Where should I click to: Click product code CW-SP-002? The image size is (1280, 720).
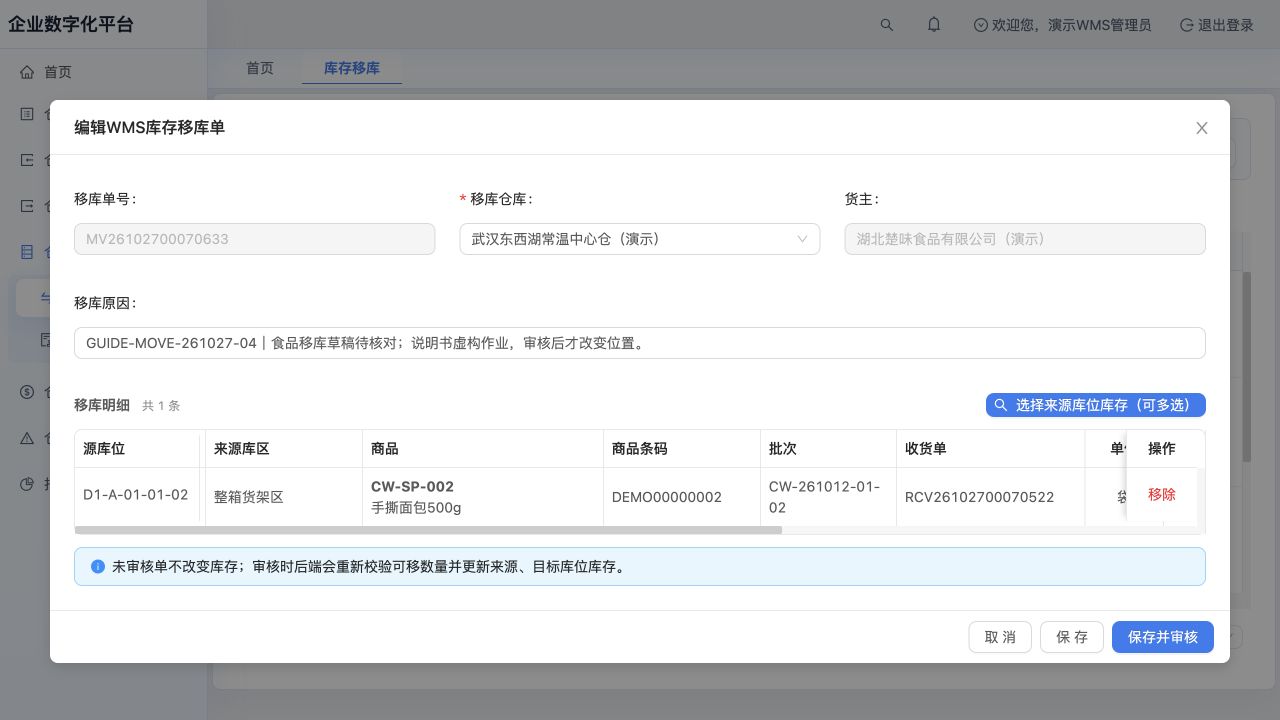point(412,487)
